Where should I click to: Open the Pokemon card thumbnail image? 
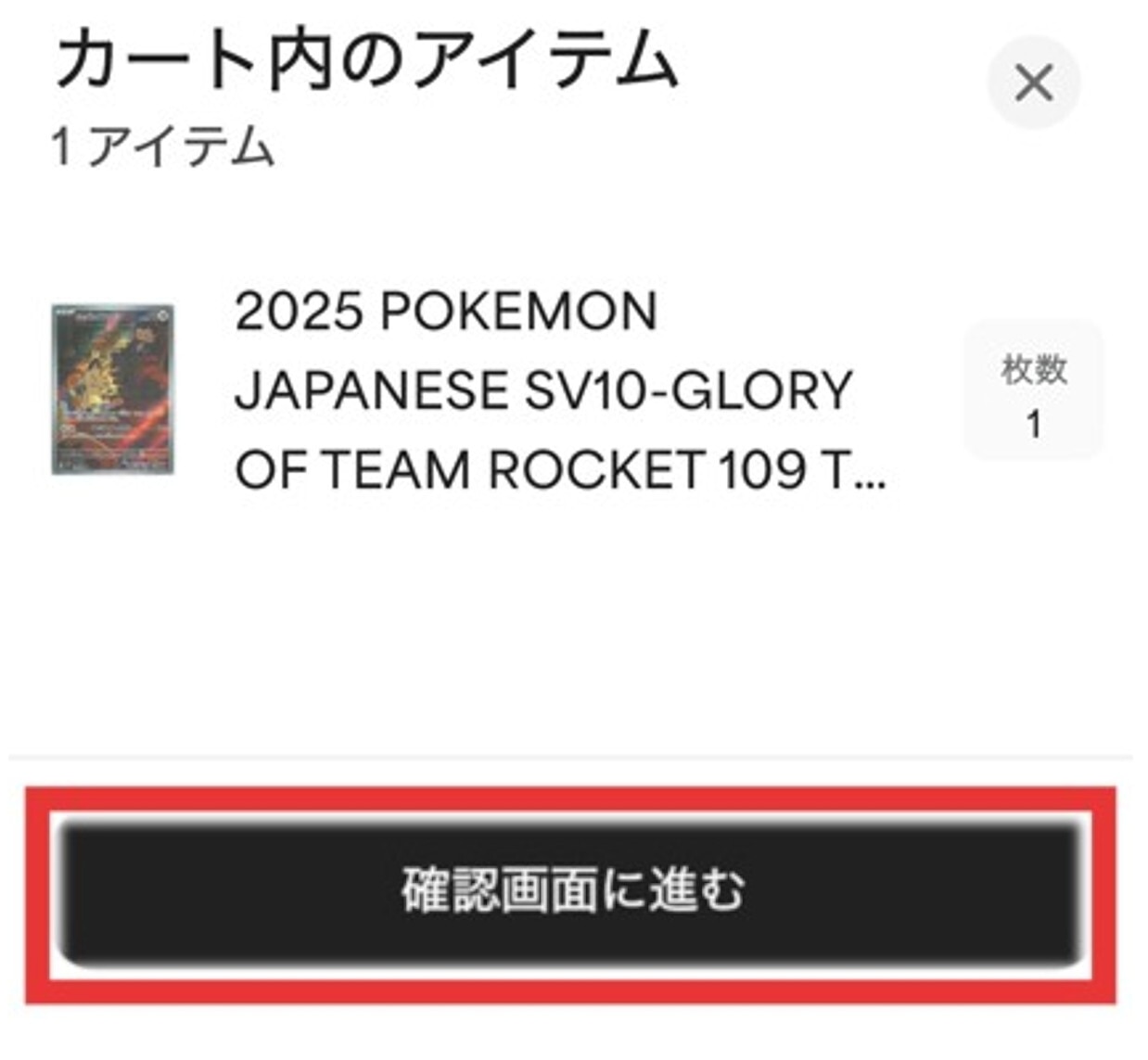[112, 389]
